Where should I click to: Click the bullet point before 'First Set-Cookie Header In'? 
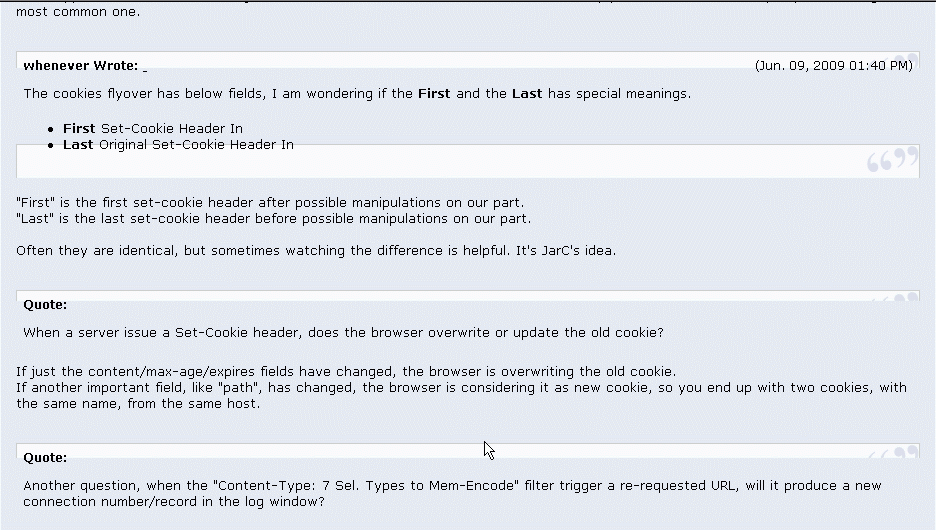51,129
